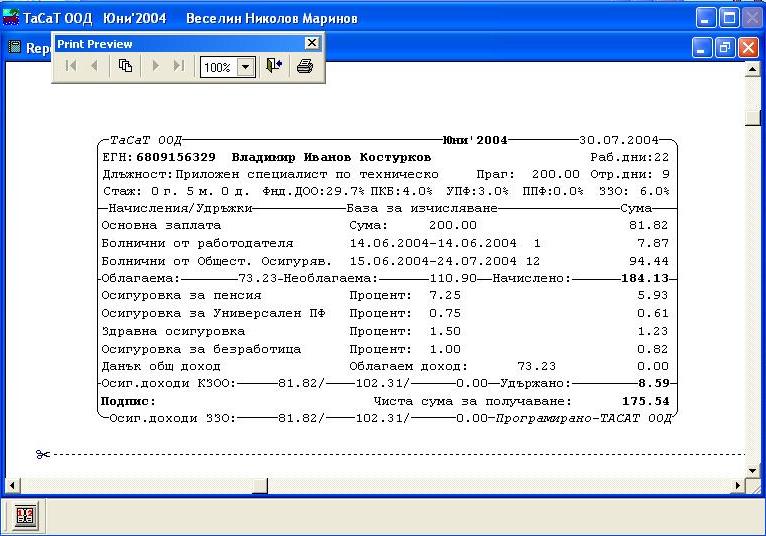Screen dimensions: 766x536
Task: Click the Раб.дни:22 text
Action: (x=630, y=157)
